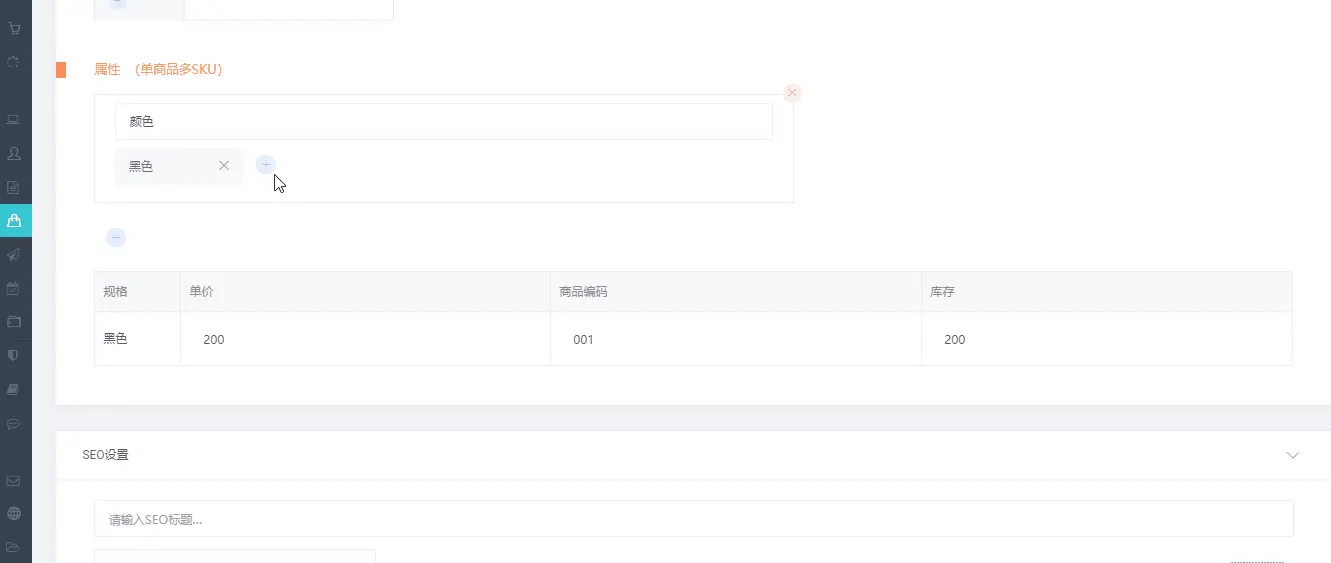Screen dimensions: 1331x563
Task: Open the document icon in sidebar
Action: 14,187
